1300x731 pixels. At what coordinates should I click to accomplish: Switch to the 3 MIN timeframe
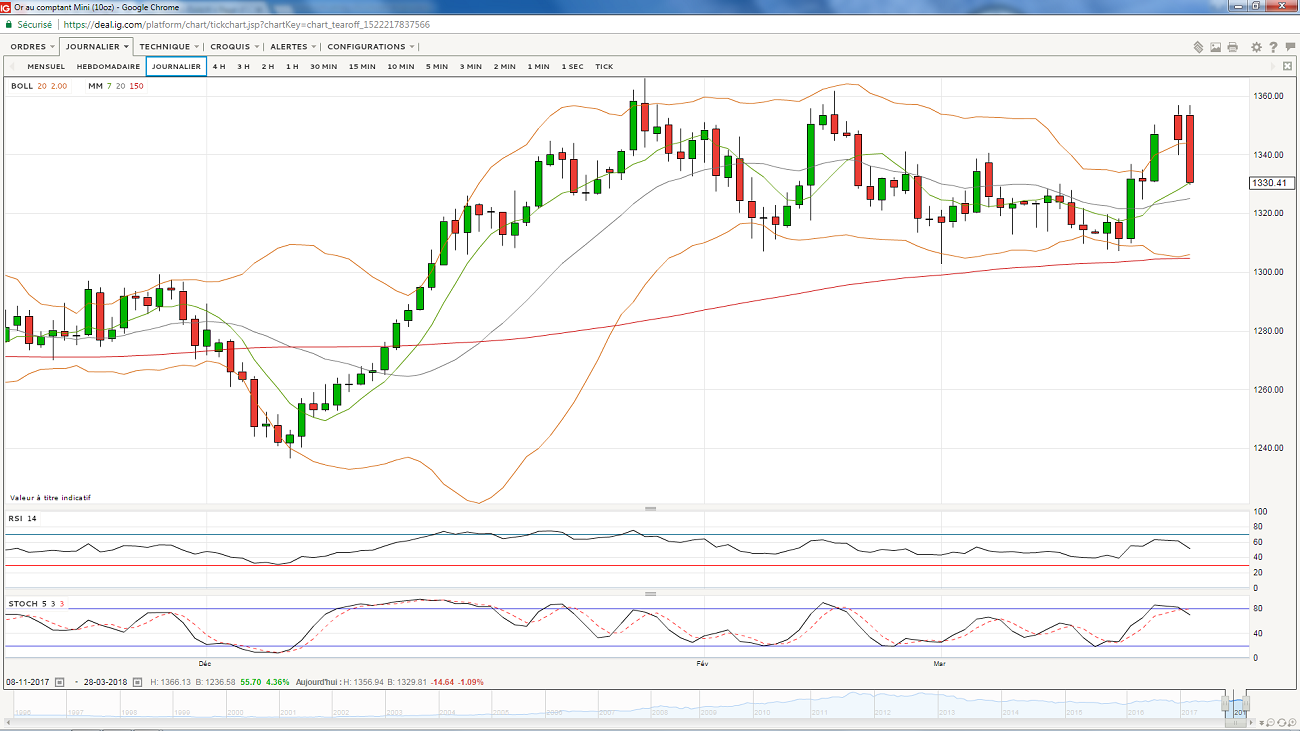tap(470, 67)
